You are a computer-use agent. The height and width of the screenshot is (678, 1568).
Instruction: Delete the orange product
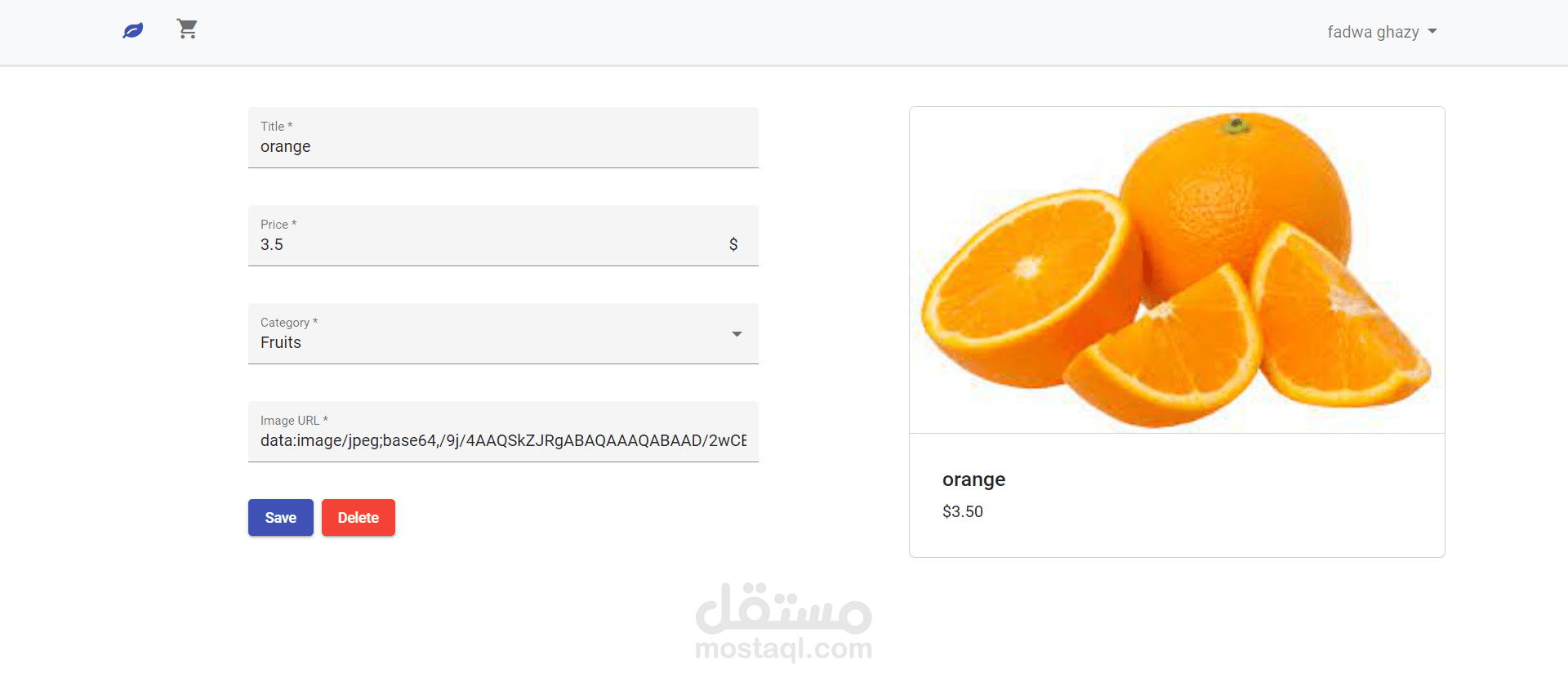[359, 518]
